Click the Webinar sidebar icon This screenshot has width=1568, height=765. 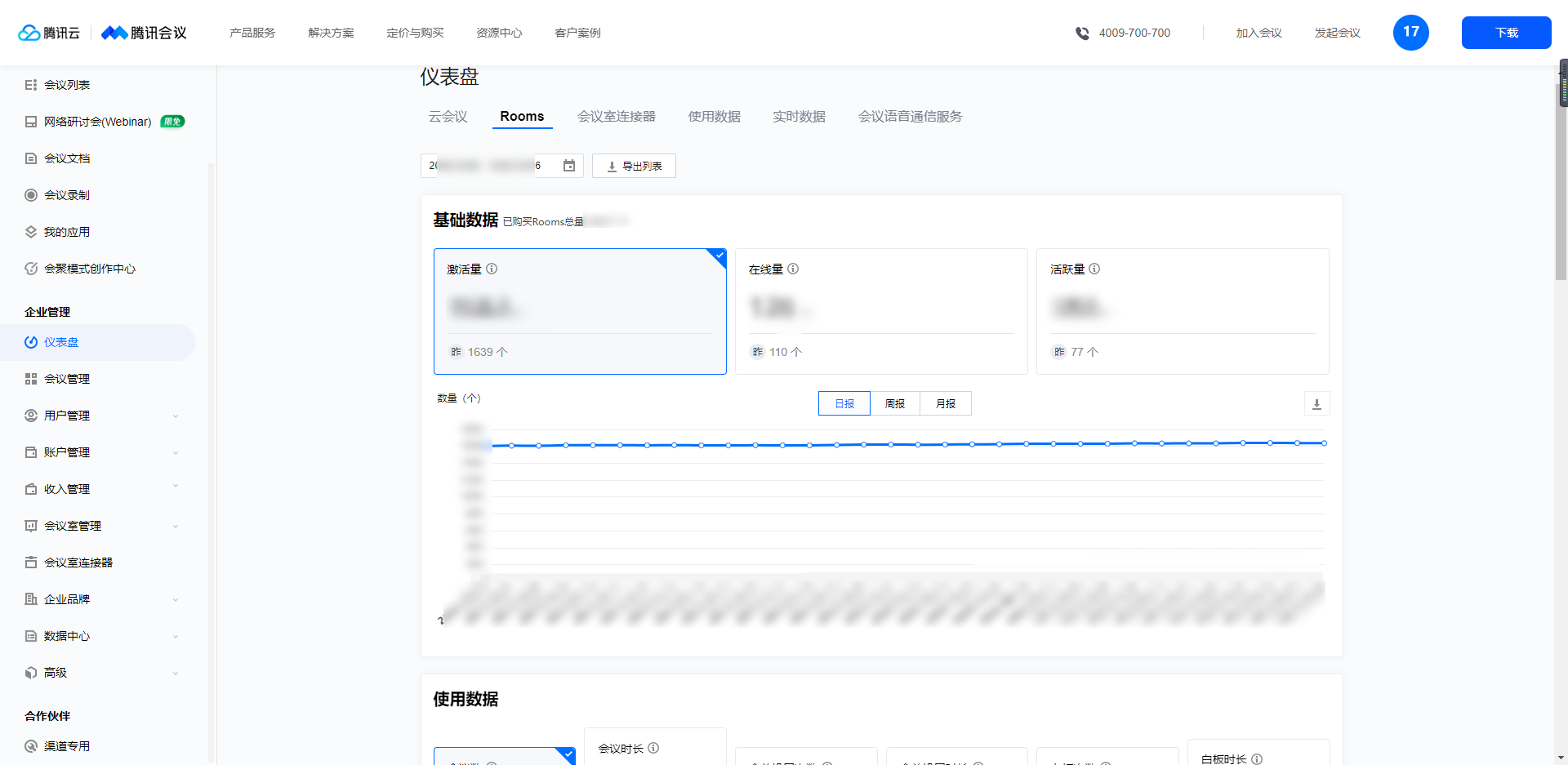[31, 122]
